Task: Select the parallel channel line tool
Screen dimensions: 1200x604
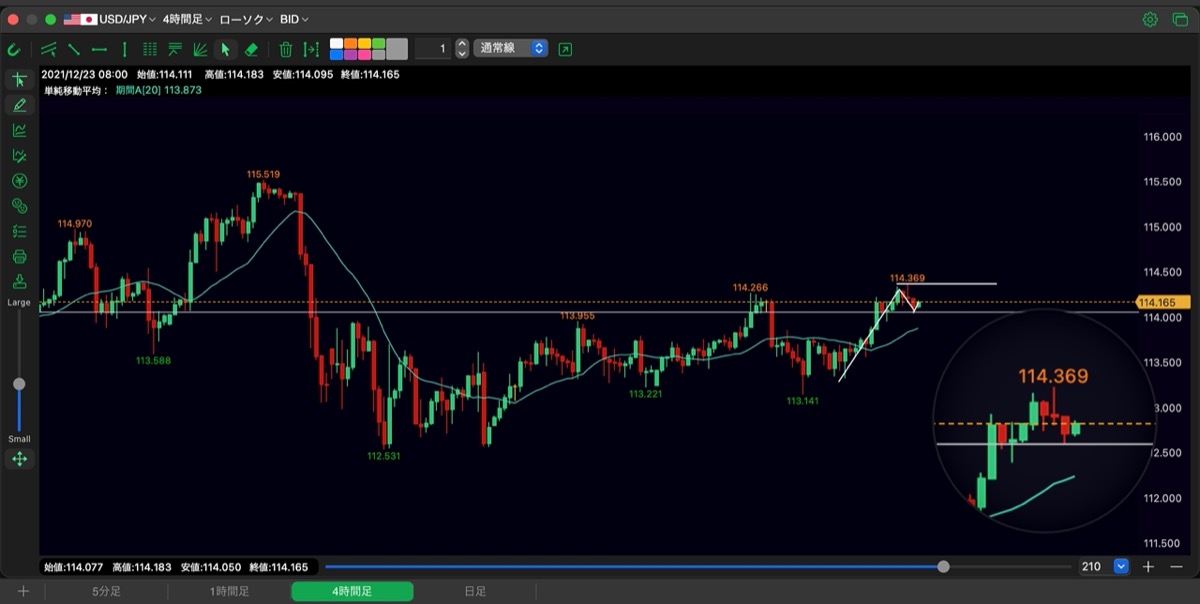Action: pyautogui.click(x=48, y=49)
